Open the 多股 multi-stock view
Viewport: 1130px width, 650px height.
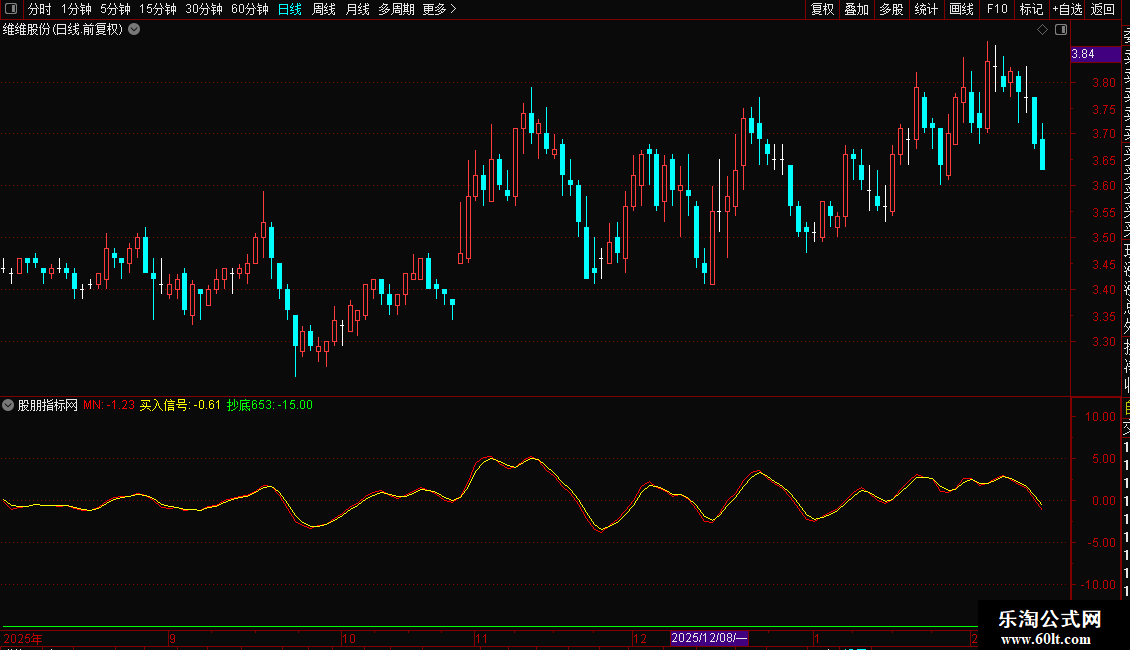click(x=891, y=9)
